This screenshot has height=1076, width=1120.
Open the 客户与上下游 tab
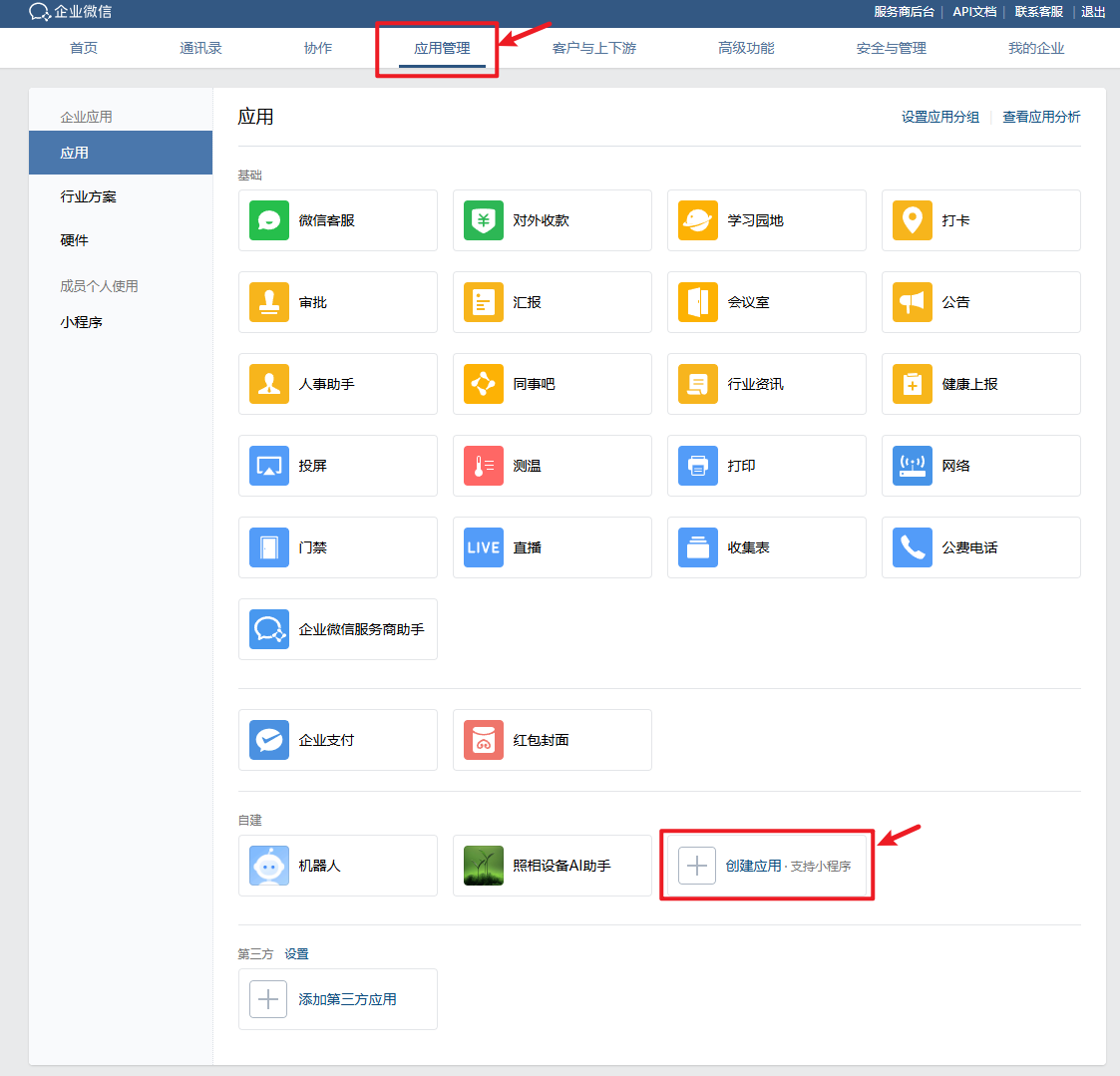[x=594, y=48]
